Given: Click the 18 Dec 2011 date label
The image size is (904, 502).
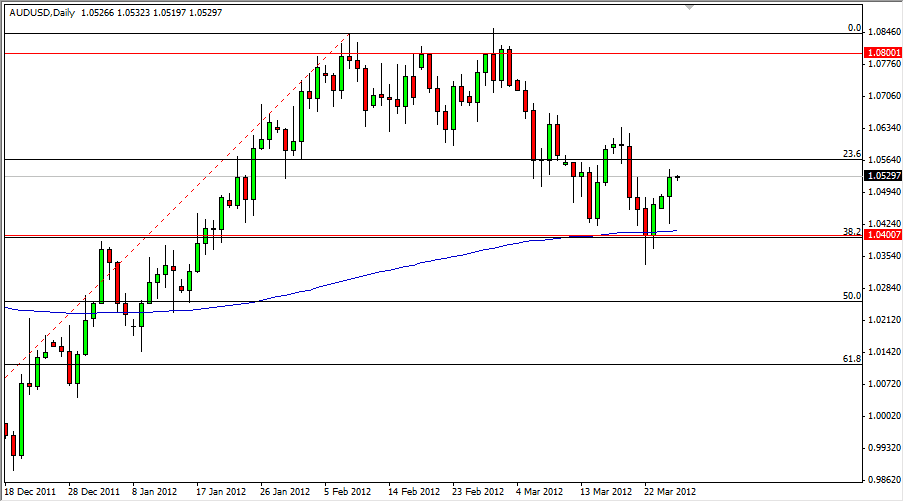Looking at the screenshot, I should tap(30, 492).
